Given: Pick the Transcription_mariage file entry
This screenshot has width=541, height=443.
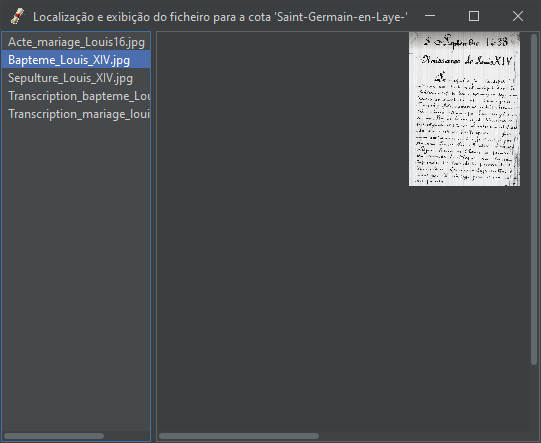Looking at the screenshot, I should tap(76, 114).
